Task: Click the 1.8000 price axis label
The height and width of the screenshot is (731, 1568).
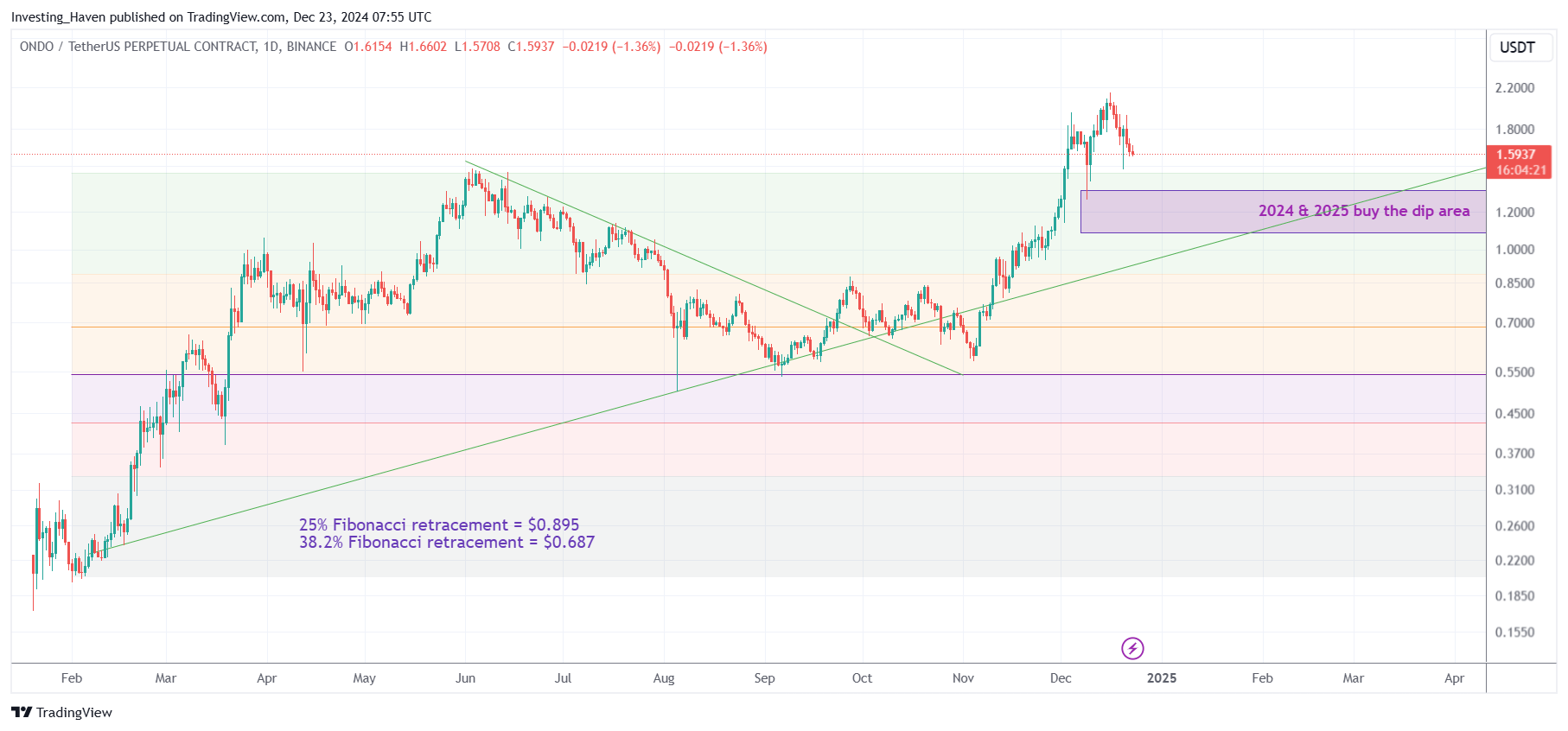Action: [1515, 130]
